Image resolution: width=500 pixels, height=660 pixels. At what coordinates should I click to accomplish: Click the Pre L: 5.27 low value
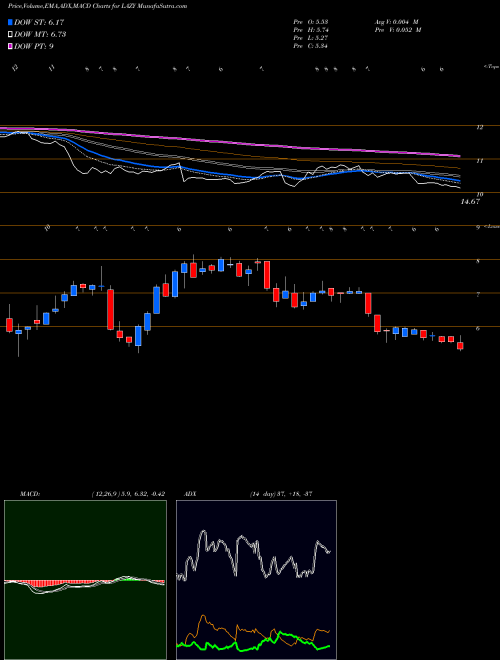pyautogui.click(x=311, y=38)
